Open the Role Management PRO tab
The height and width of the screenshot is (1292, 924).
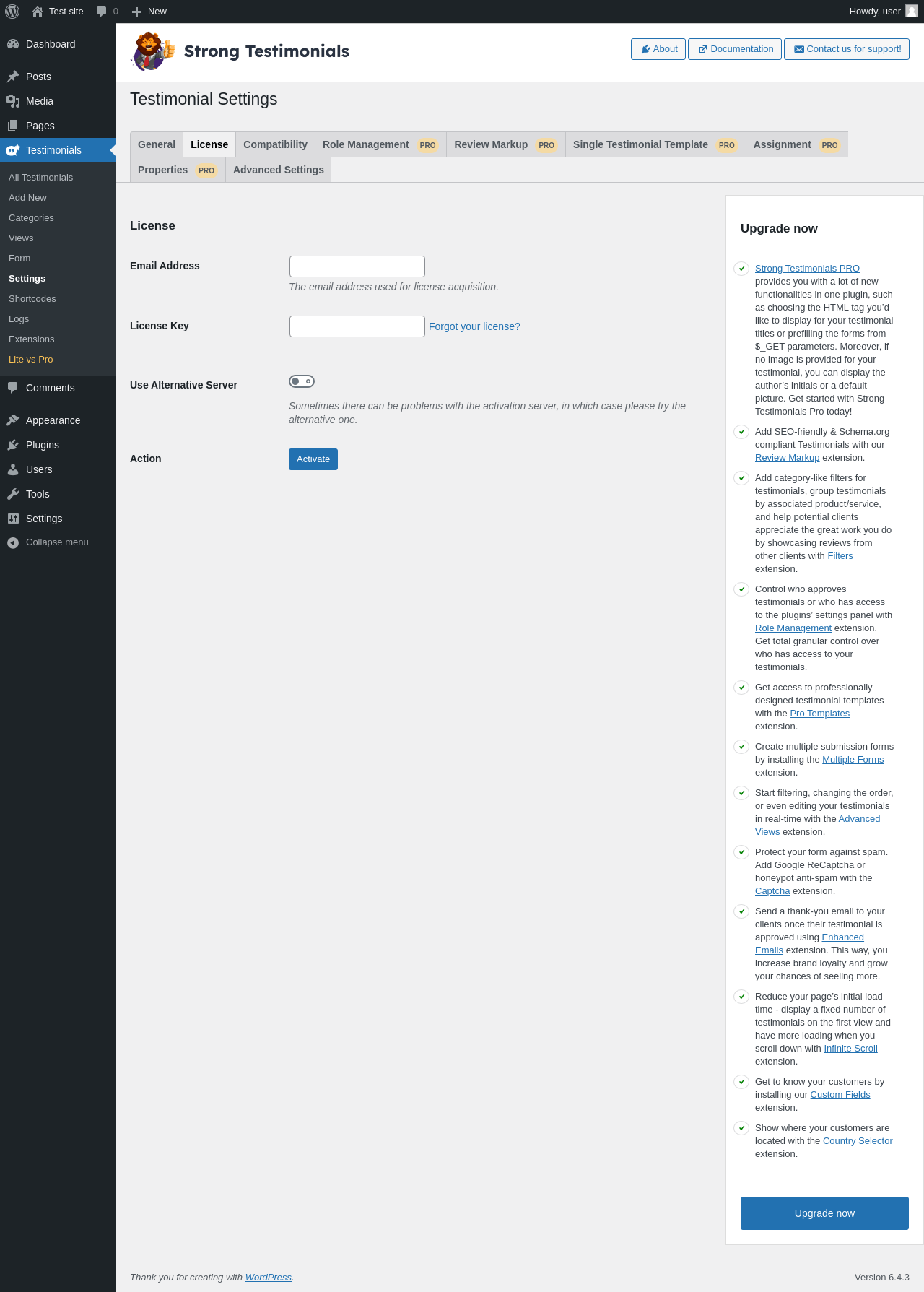(x=380, y=144)
